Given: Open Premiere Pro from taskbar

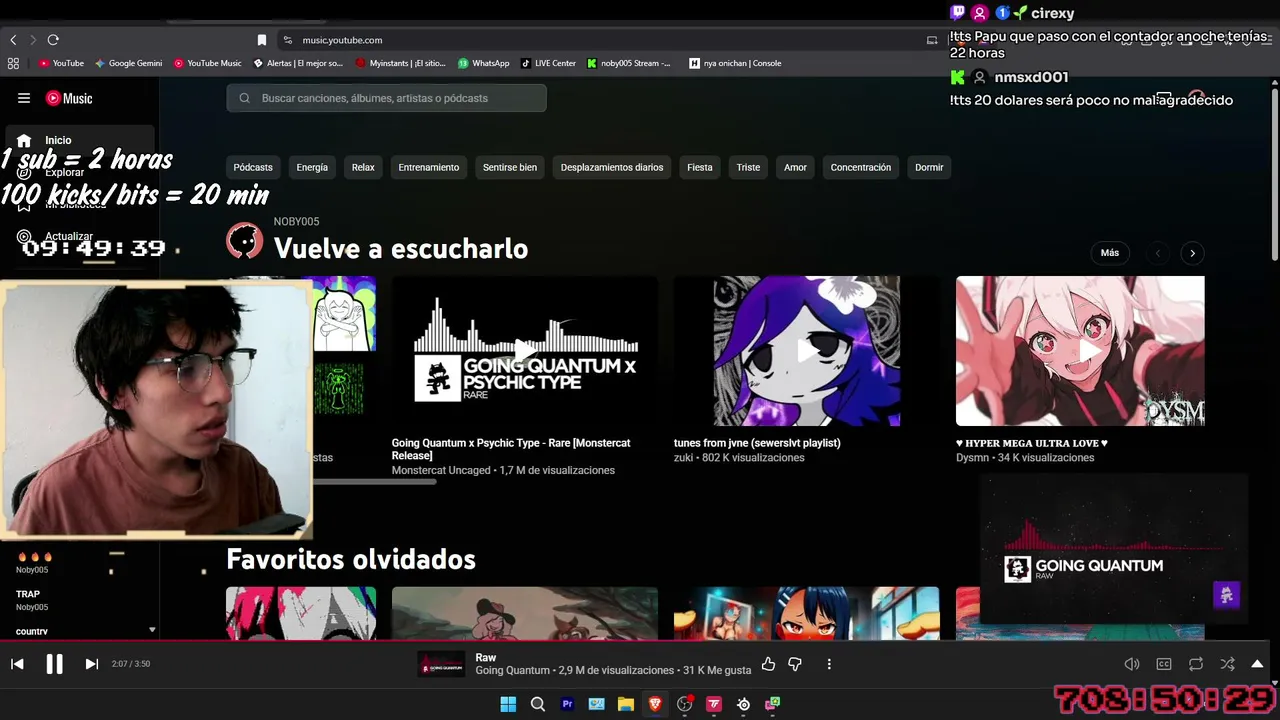Looking at the screenshot, I should (567, 704).
